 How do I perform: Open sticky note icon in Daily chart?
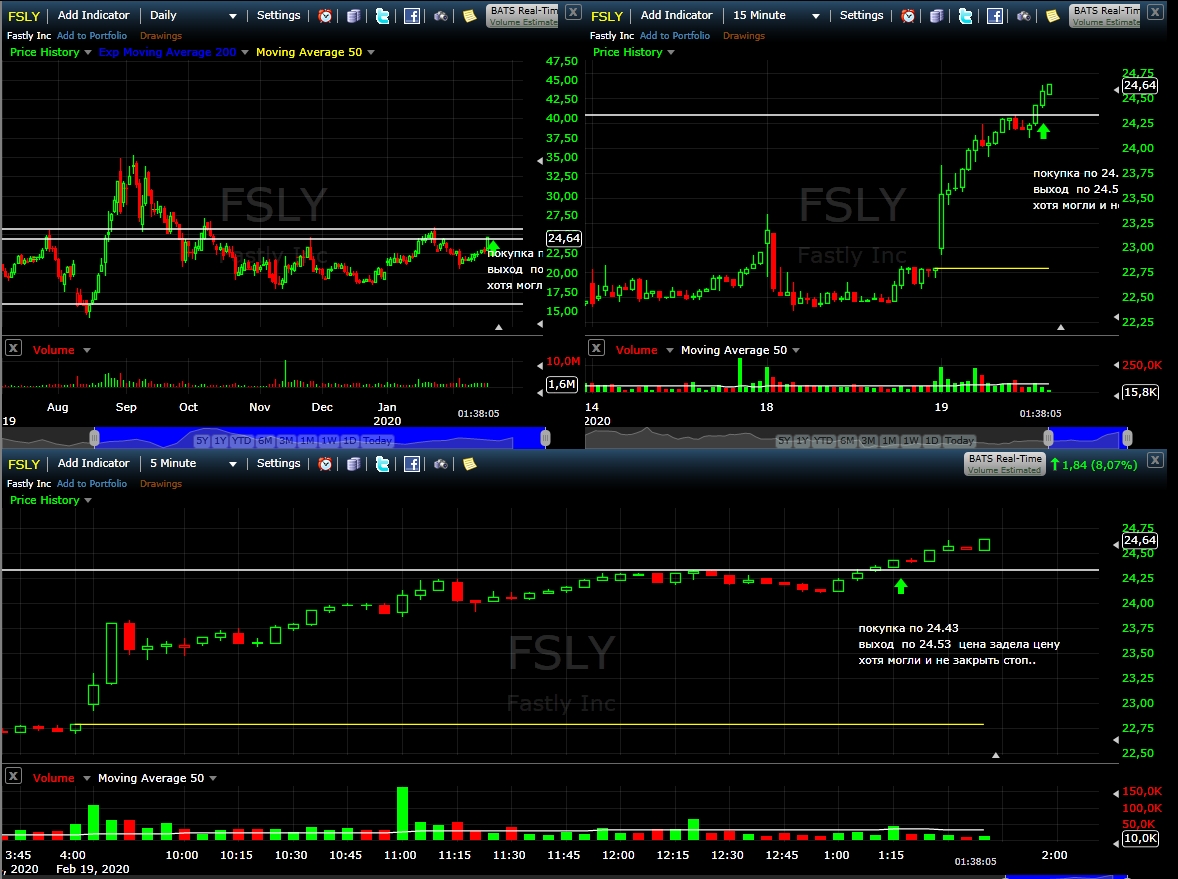(470, 16)
